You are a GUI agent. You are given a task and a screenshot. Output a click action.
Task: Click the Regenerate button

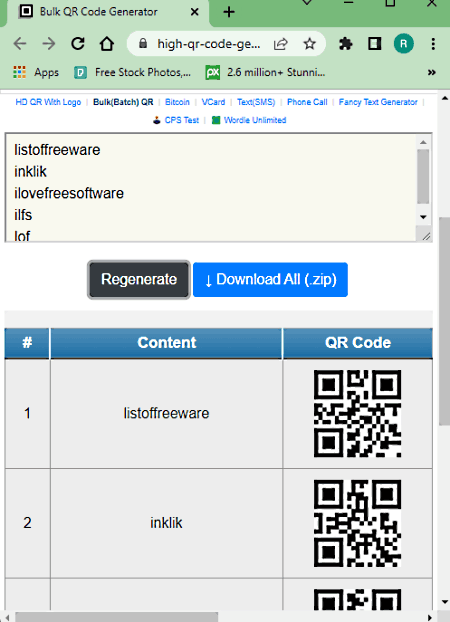click(139, 280)
